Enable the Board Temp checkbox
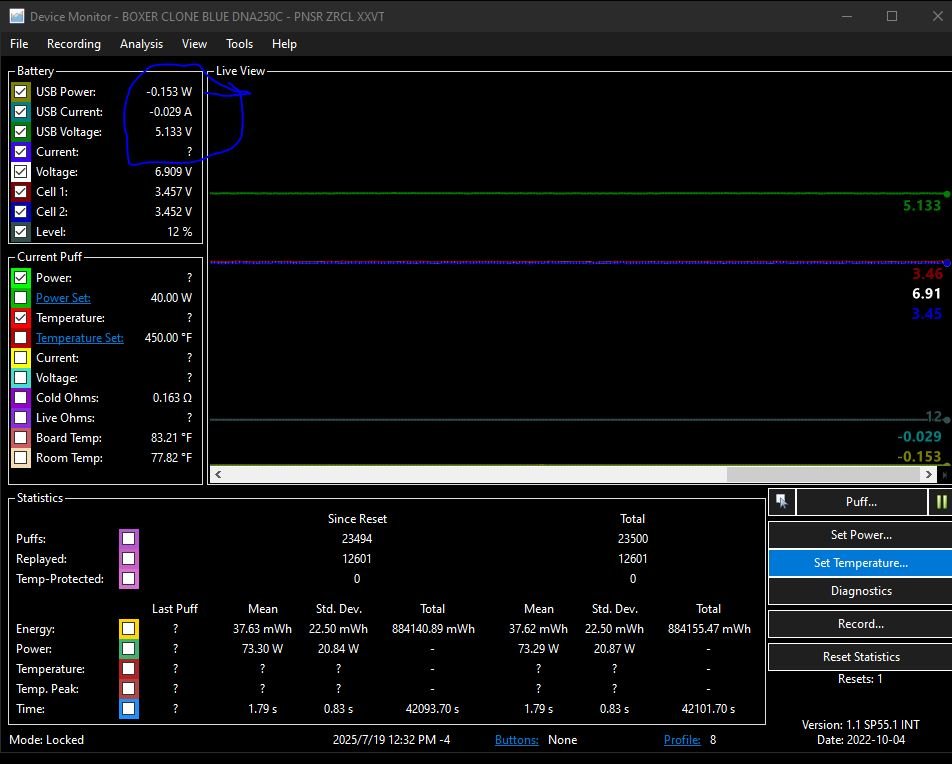The height and width of the screenshot is (764, 952). (x=20, y=438)
